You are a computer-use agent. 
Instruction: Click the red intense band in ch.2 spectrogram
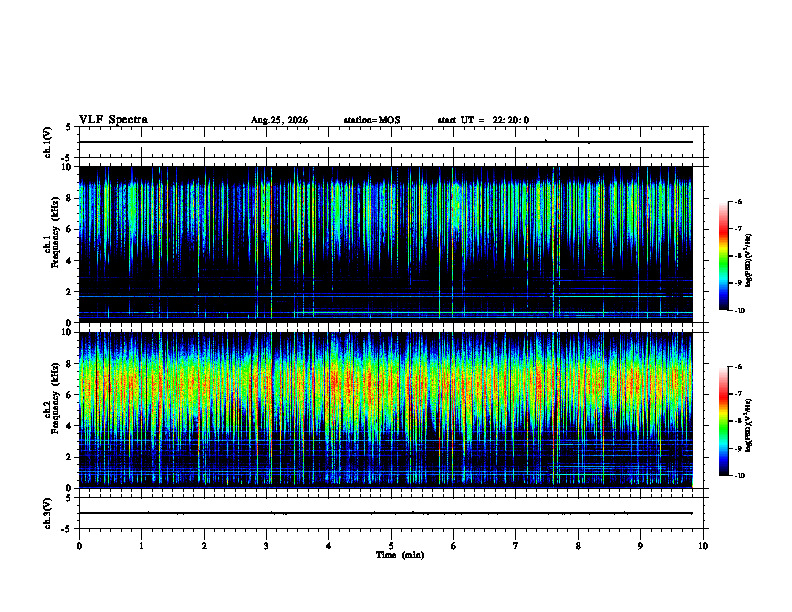tap(385, 386)
